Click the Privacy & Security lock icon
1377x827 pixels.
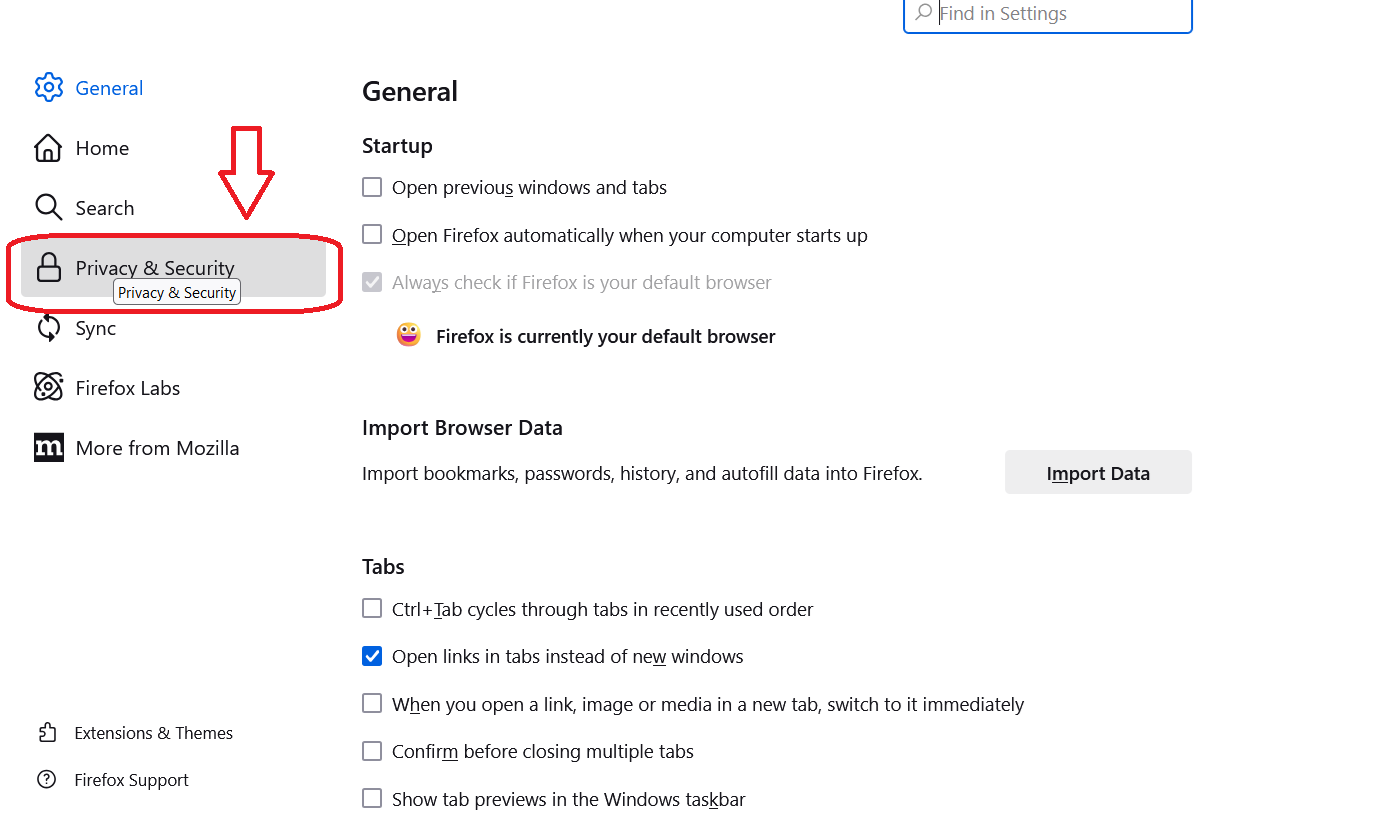pos(48,268)
